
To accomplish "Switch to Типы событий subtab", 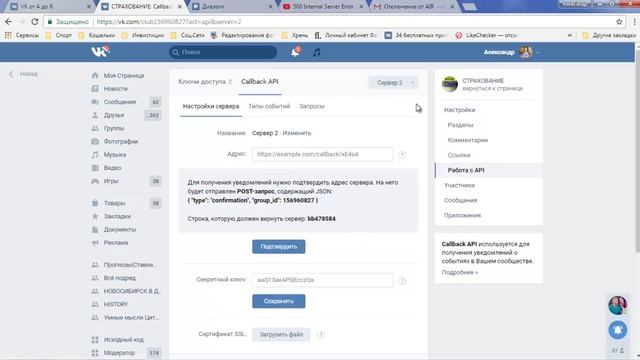I will tap(269, 106).
